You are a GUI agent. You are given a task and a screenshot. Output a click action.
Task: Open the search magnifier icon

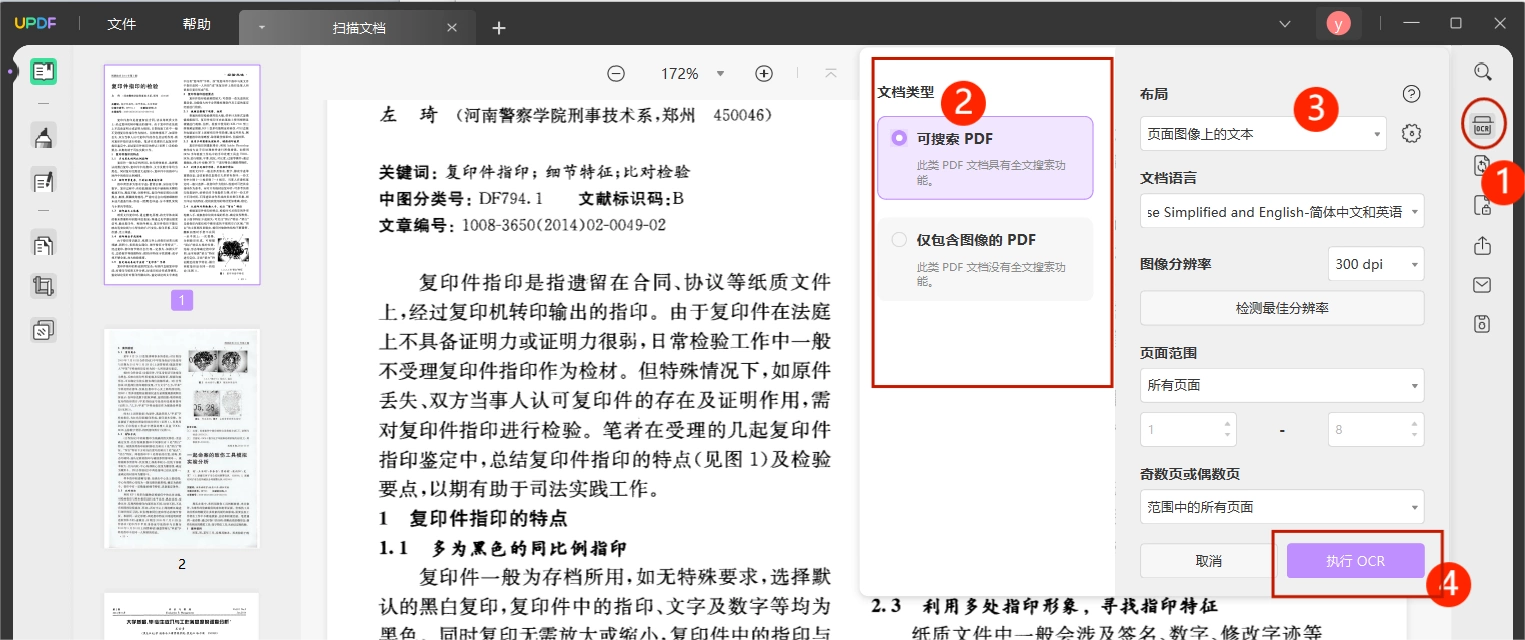click(1483, 72)
